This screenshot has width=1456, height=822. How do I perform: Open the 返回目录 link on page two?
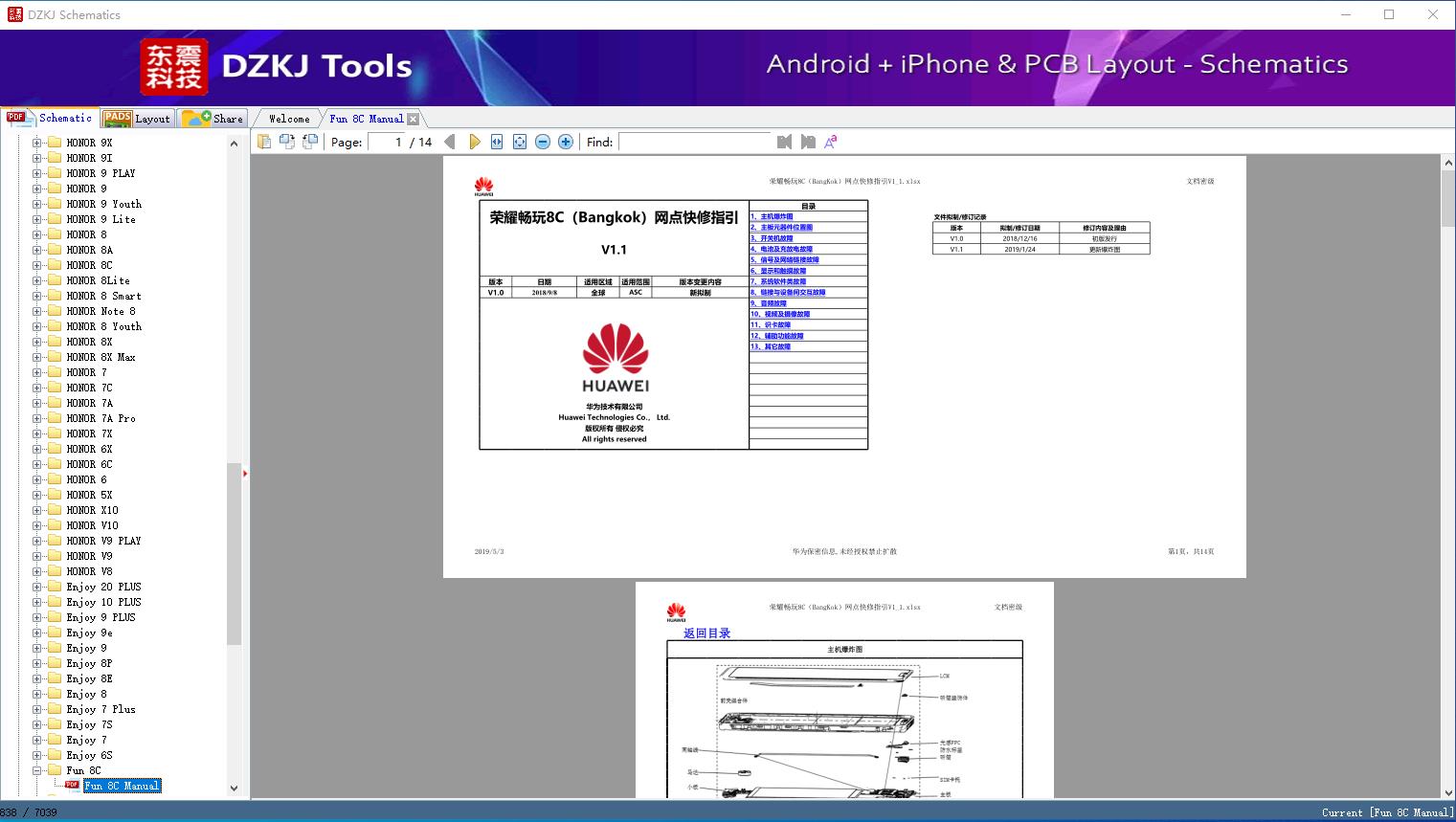706,633
